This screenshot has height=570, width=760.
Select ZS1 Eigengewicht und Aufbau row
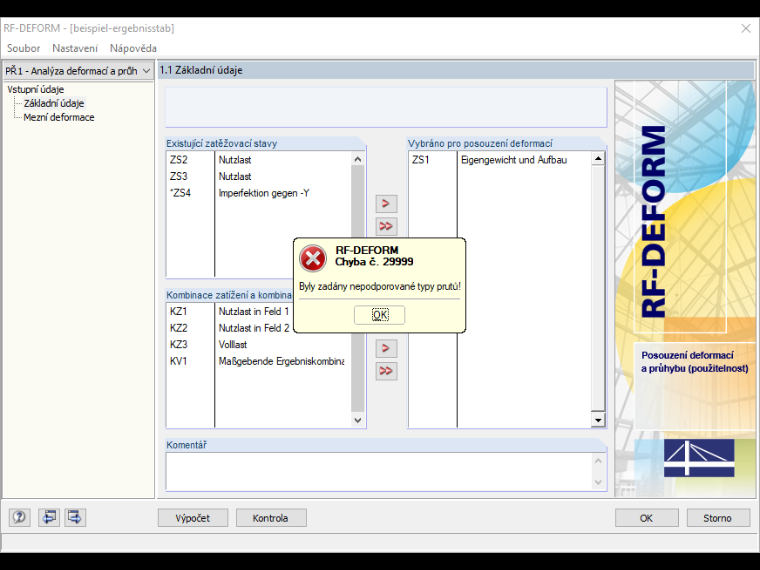pyautogui.click(x=500, y=160)
